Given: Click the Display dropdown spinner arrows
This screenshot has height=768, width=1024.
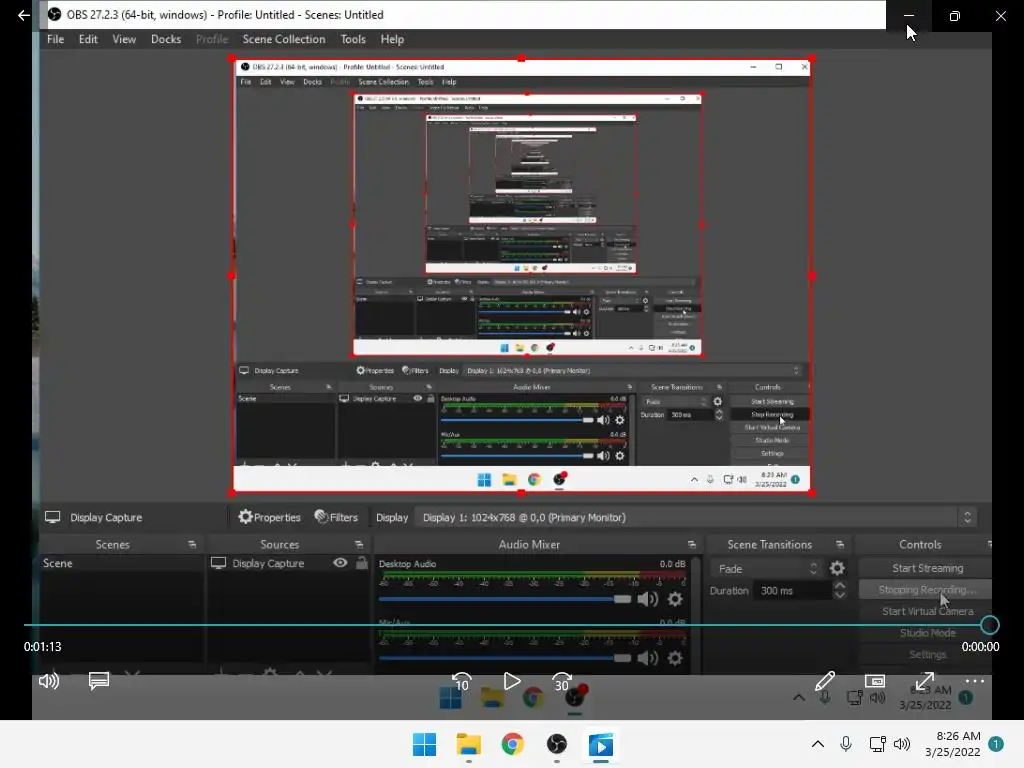Looking at the screenshot, I should tap(967, 517).
